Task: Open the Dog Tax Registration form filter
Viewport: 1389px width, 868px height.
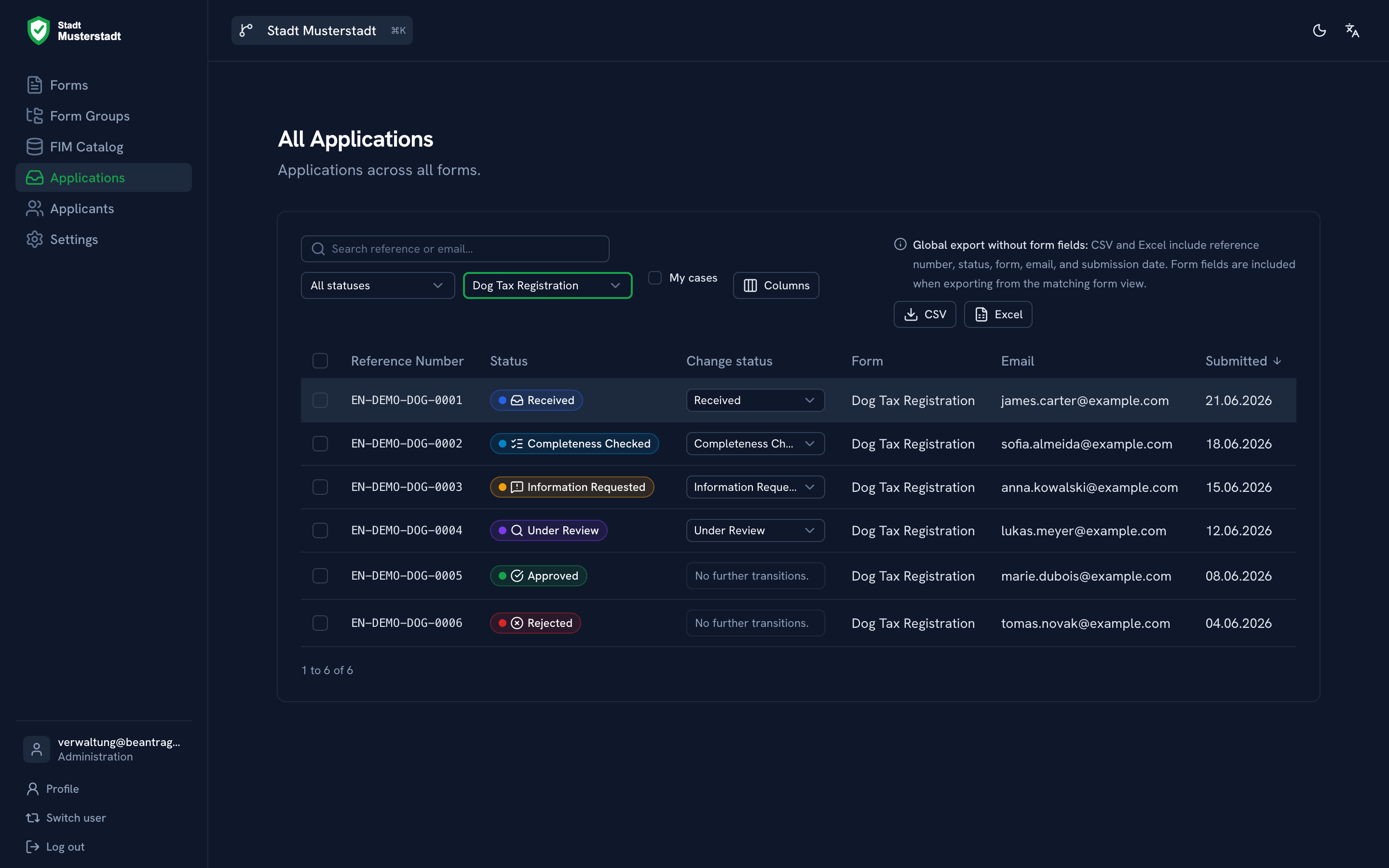Action: (547, 285)
